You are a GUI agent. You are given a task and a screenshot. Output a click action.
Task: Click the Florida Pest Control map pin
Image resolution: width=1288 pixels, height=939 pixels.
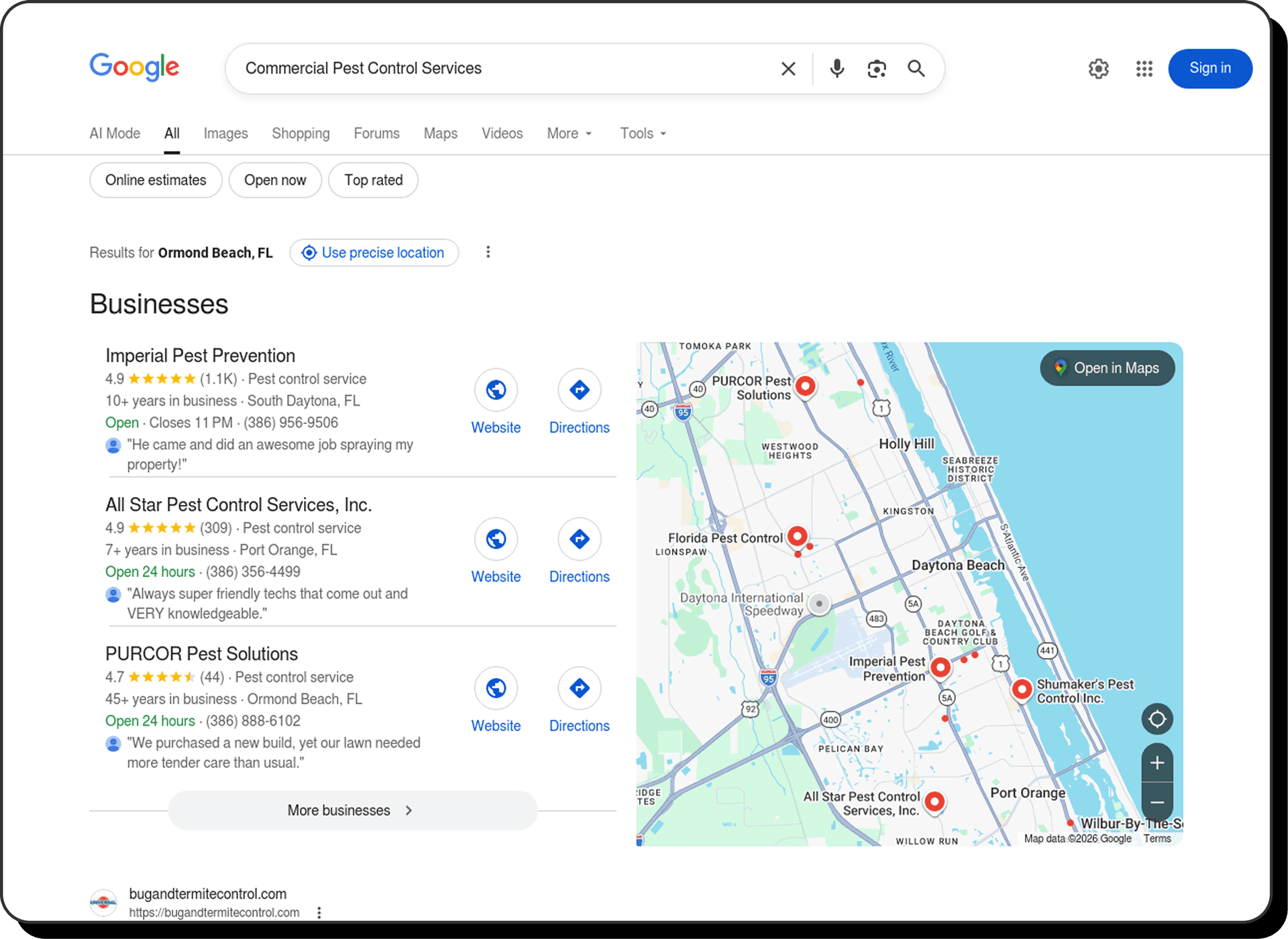click(797, 536)
